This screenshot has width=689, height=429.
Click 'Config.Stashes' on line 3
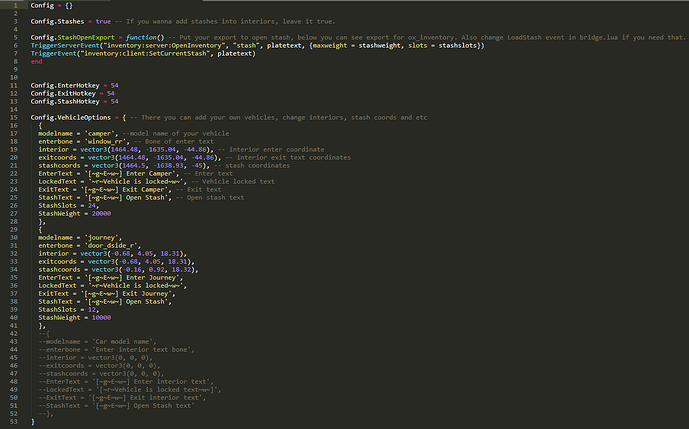coord(57,21)
